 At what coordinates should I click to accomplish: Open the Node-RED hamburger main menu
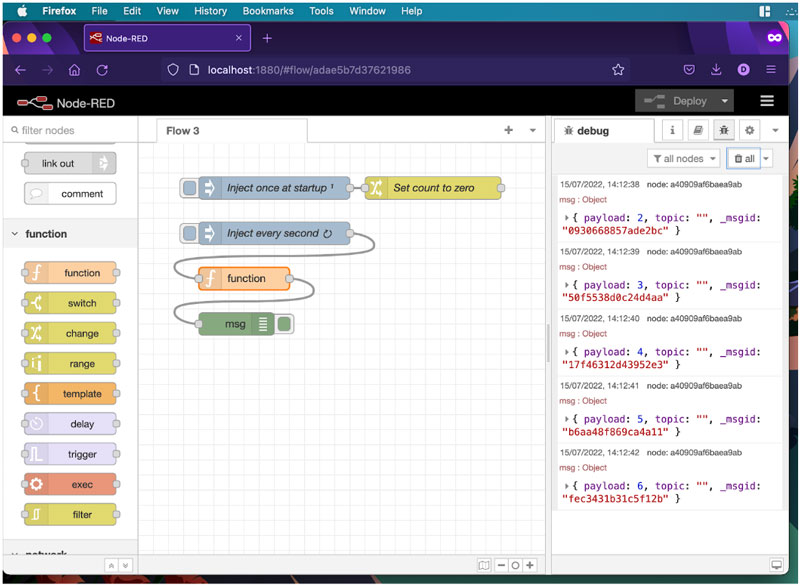click(x=767, y=101)
